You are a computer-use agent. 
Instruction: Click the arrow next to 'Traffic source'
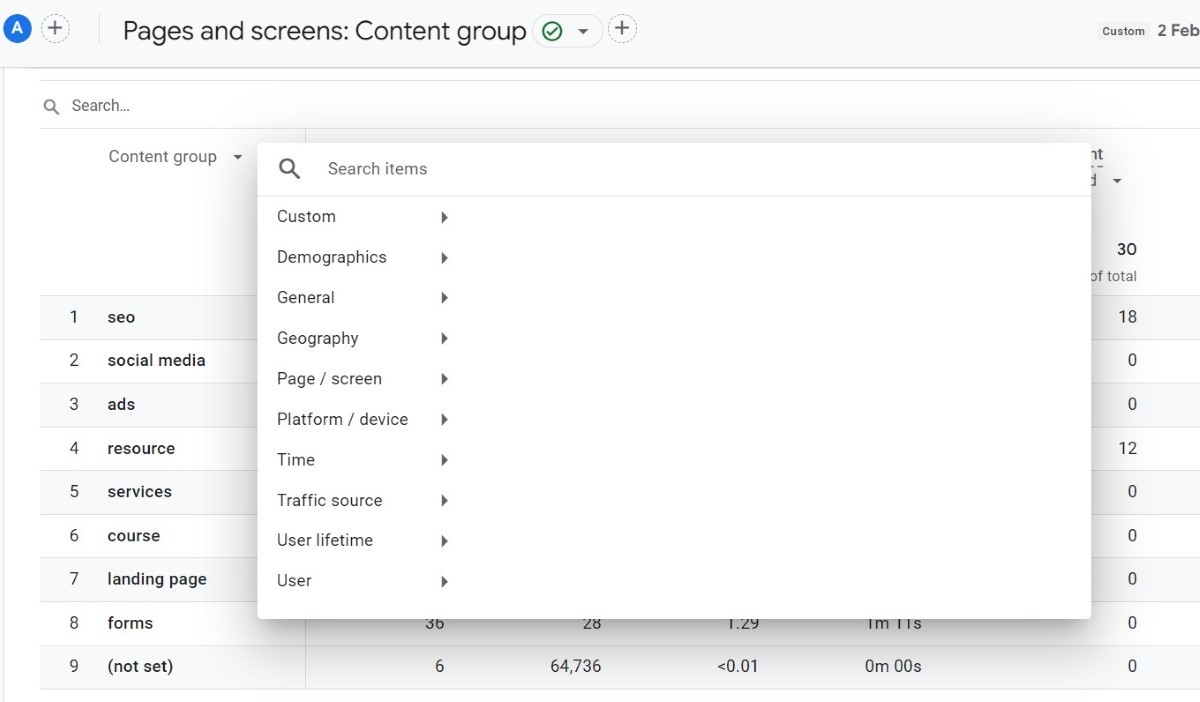click(x=444, y=501)
